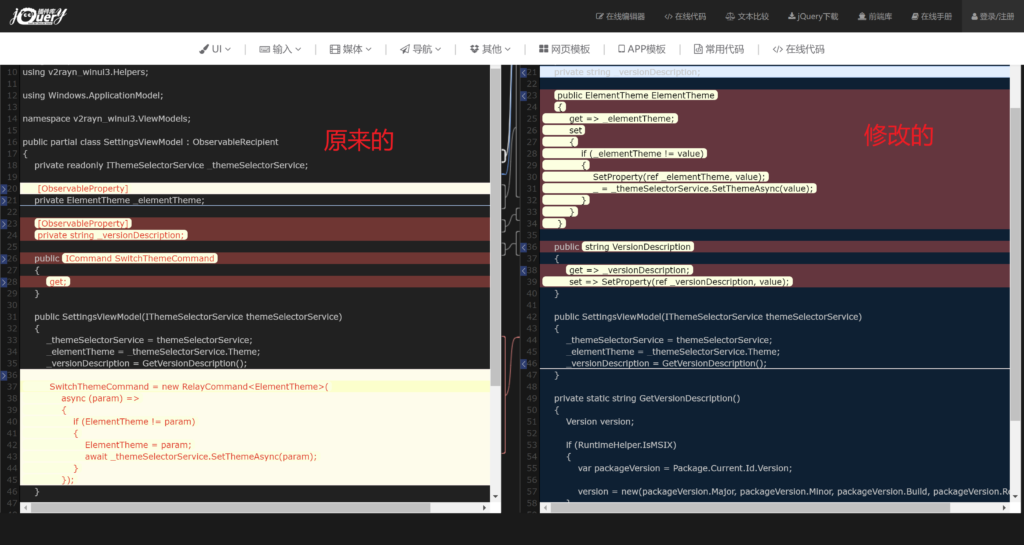Click line 'namespace v2rayn_winui3.ViewModels;' in left pane
The image size is (1024, 545).
pos(106,119)
